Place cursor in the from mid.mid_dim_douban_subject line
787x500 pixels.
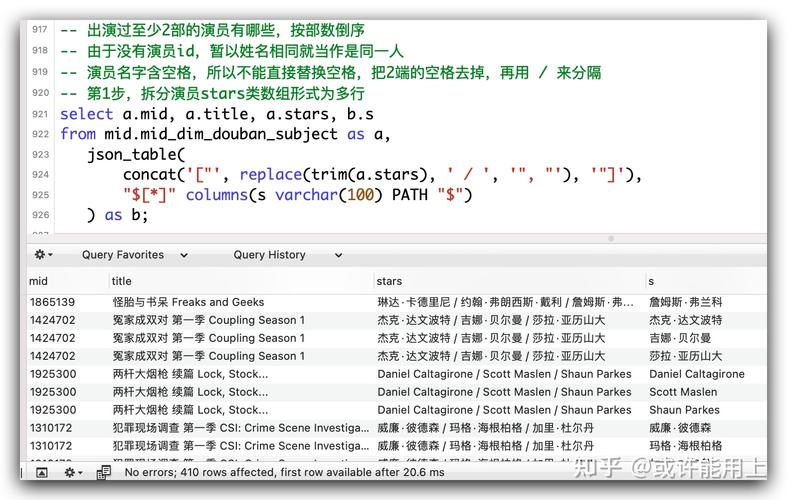225,134
